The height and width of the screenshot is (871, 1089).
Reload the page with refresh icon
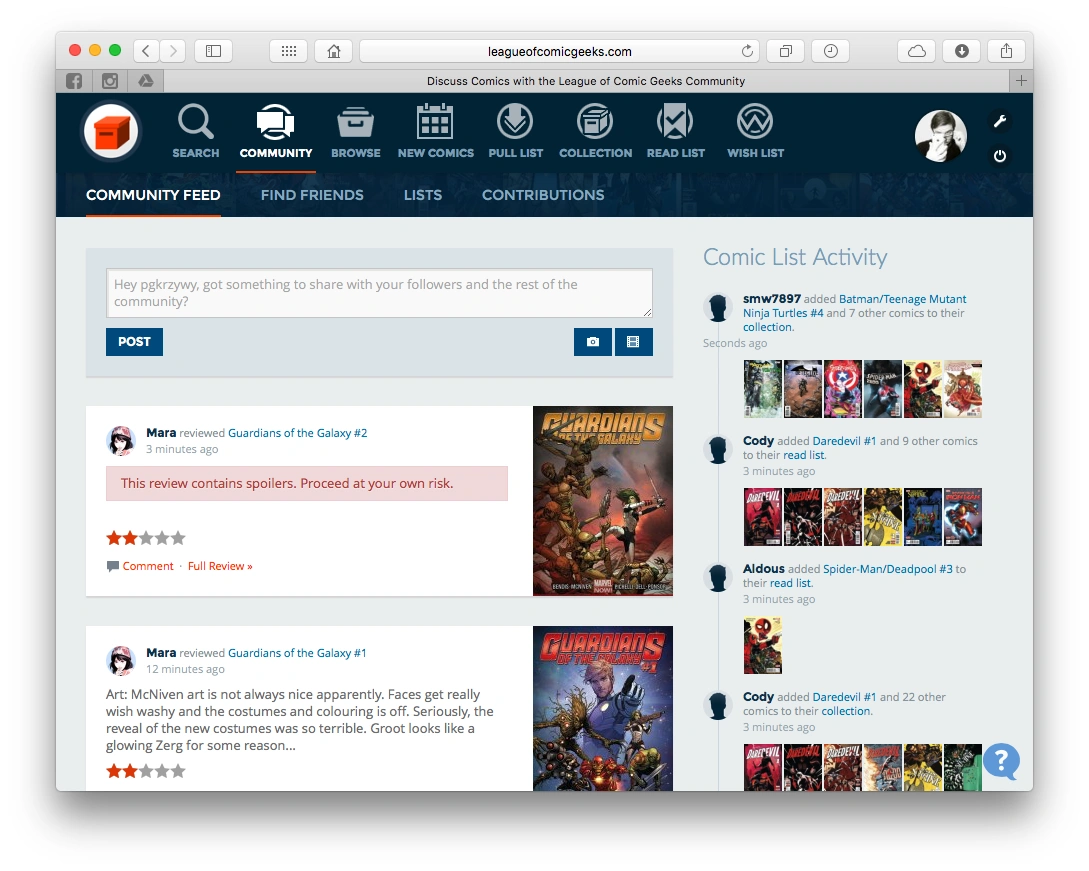coord(747,51)
